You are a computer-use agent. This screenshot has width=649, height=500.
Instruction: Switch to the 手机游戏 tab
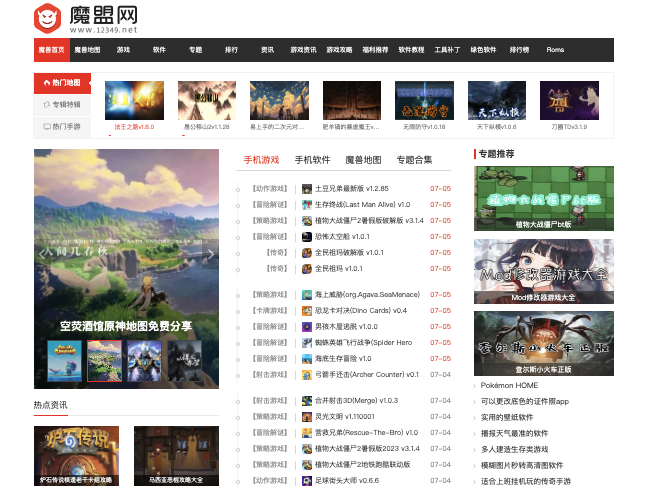[261, 160]
